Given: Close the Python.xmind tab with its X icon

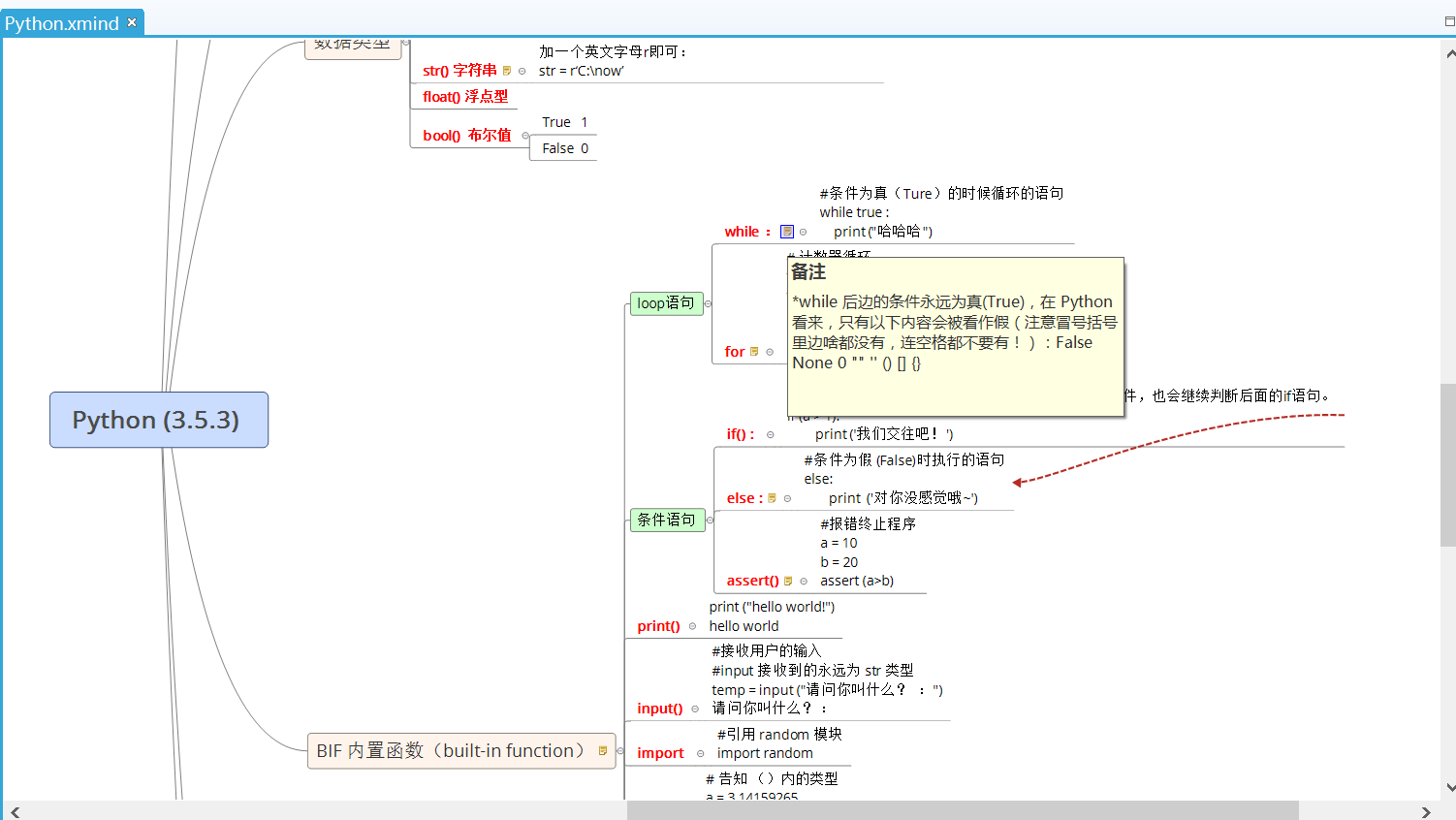Looking at the screenshot, I should click(x=132, y=22).
